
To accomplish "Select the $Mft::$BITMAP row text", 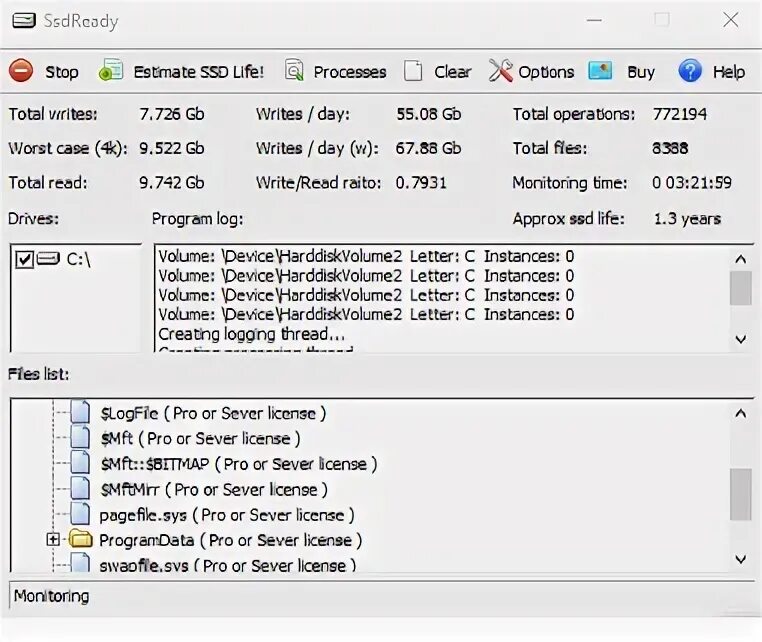I will (x=239, y=464).
